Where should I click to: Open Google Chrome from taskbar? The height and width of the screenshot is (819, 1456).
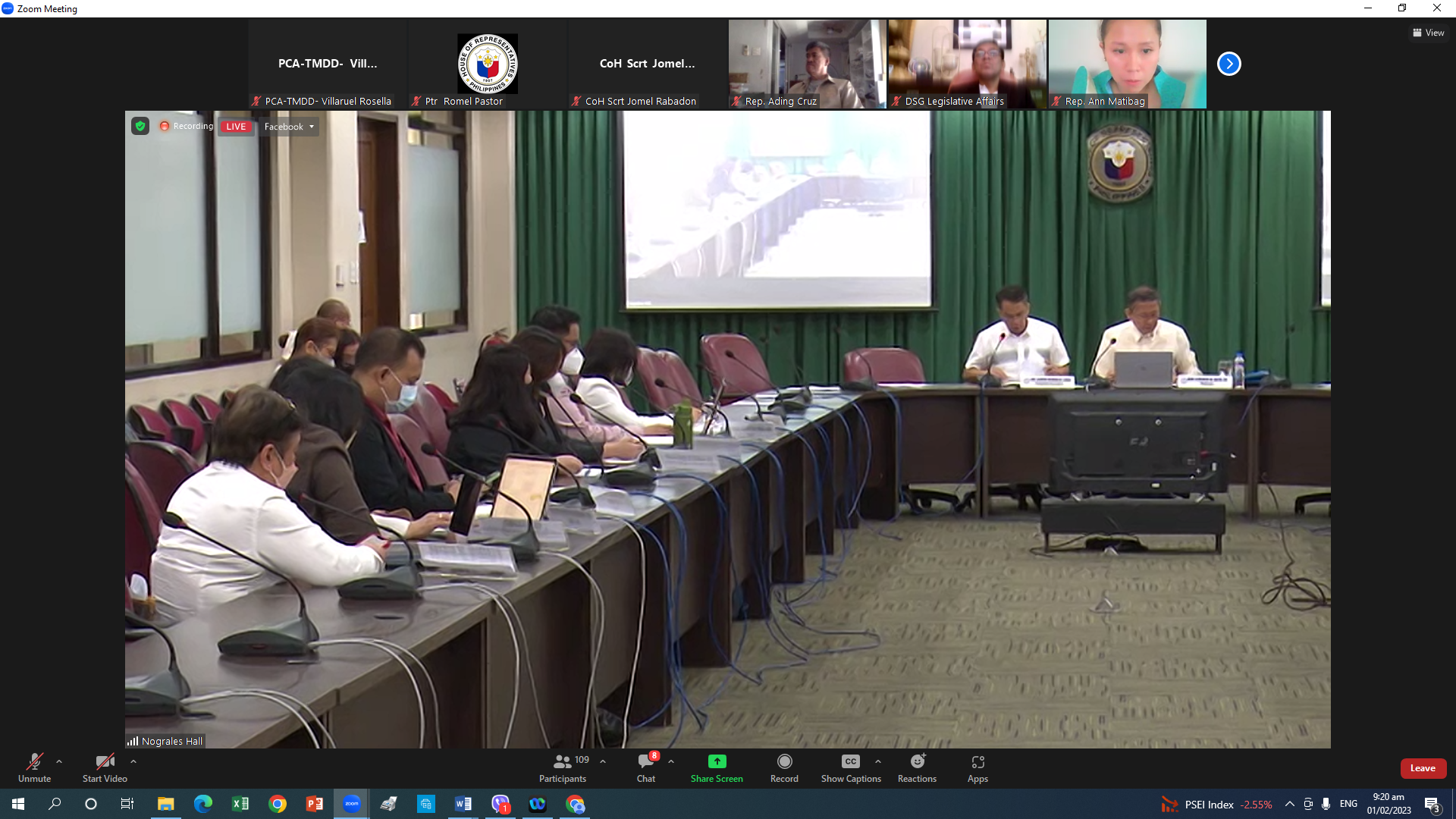pos(277,804)
